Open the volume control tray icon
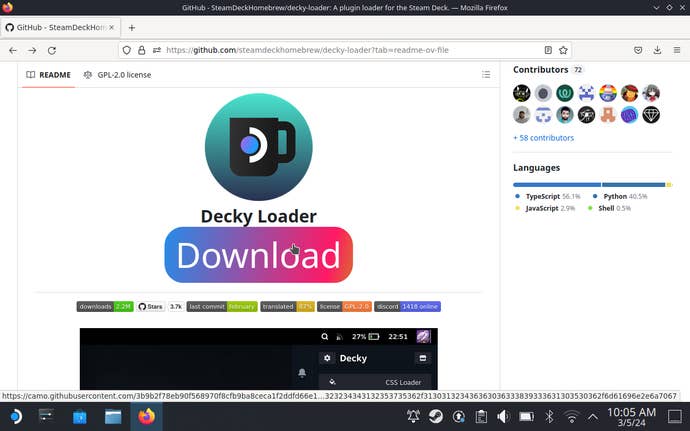The image size is (690, 431). pos(503,416)
